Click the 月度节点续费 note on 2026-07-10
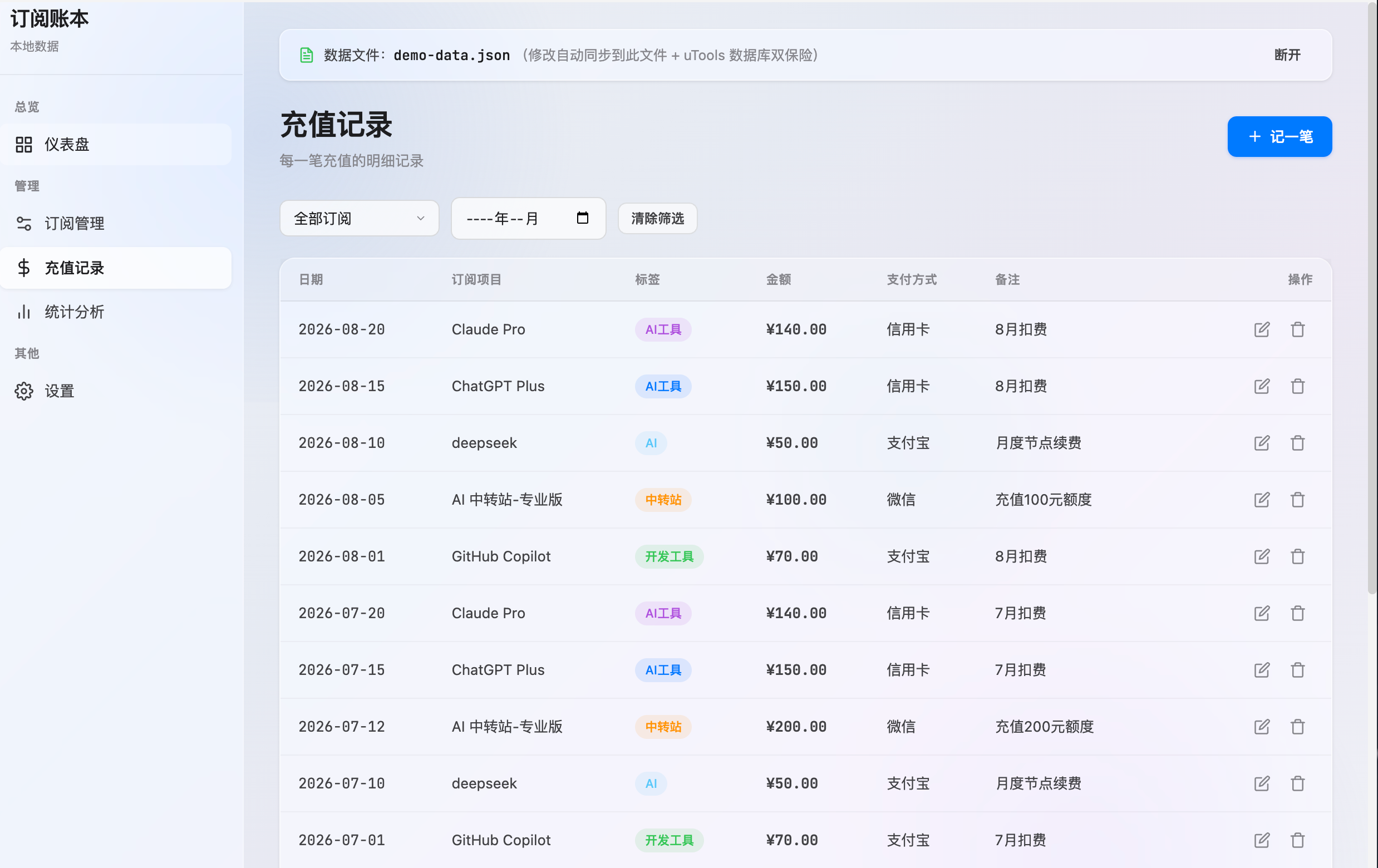Viewport: 1378px width, 868px height. click(x=1038, y=783)
